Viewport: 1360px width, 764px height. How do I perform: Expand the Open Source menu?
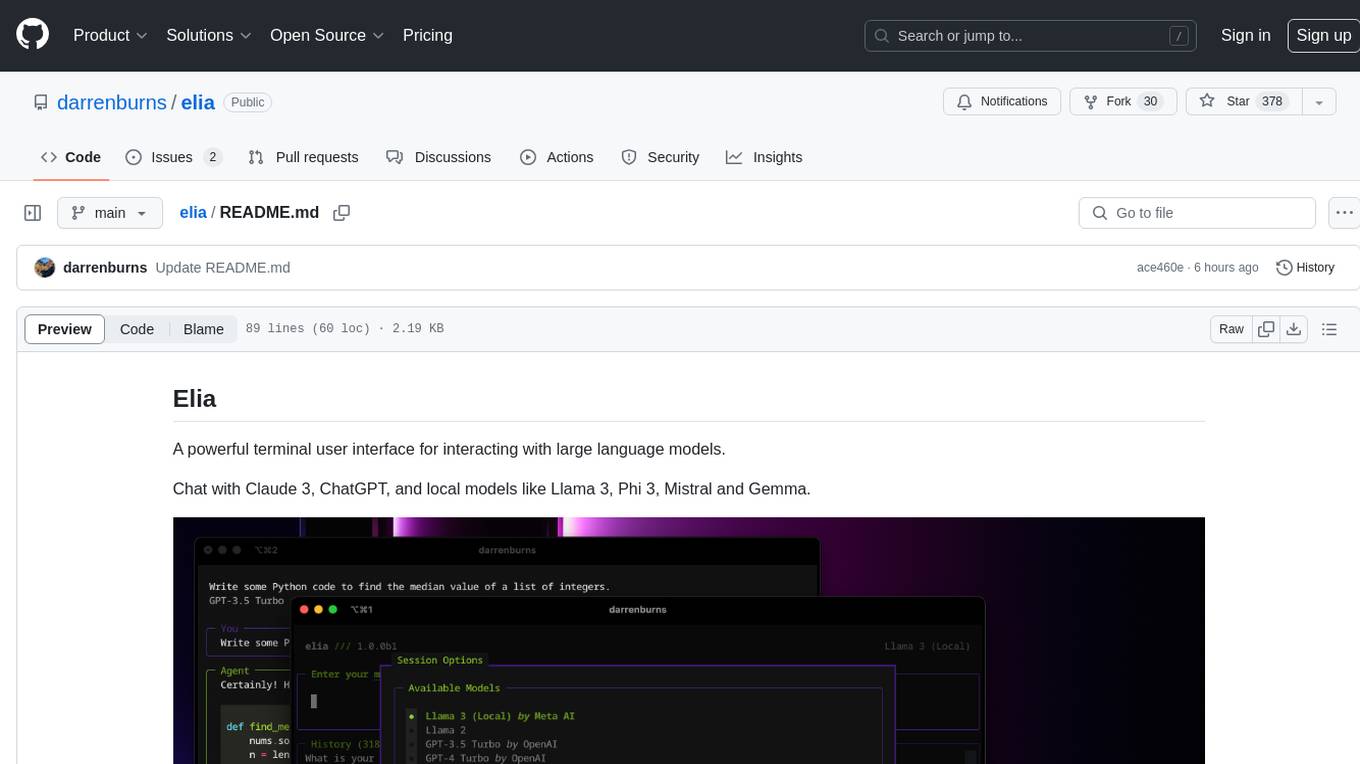click(x=327, y=35)
